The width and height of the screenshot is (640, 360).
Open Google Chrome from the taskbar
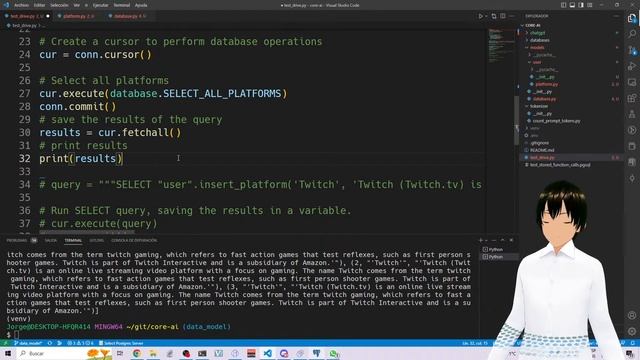pos(137,353)
